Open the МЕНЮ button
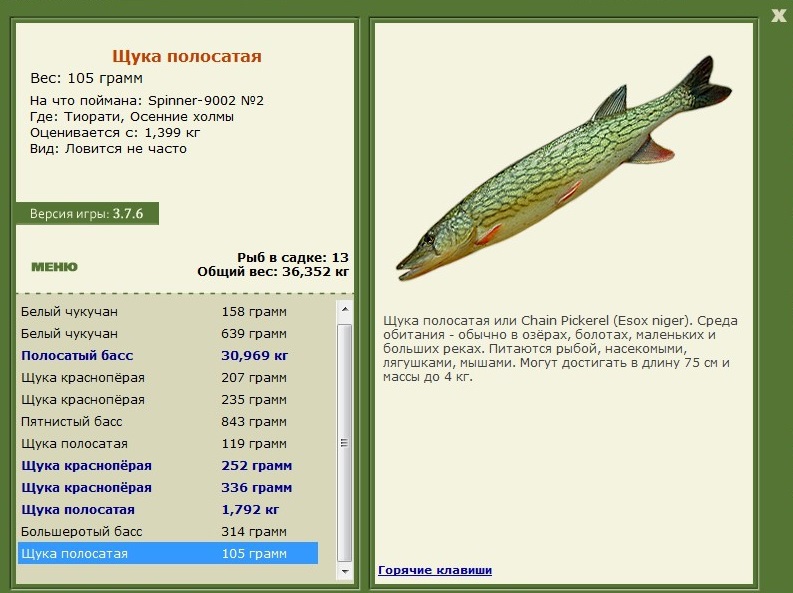The image size is (793, 593). (54, 267)
